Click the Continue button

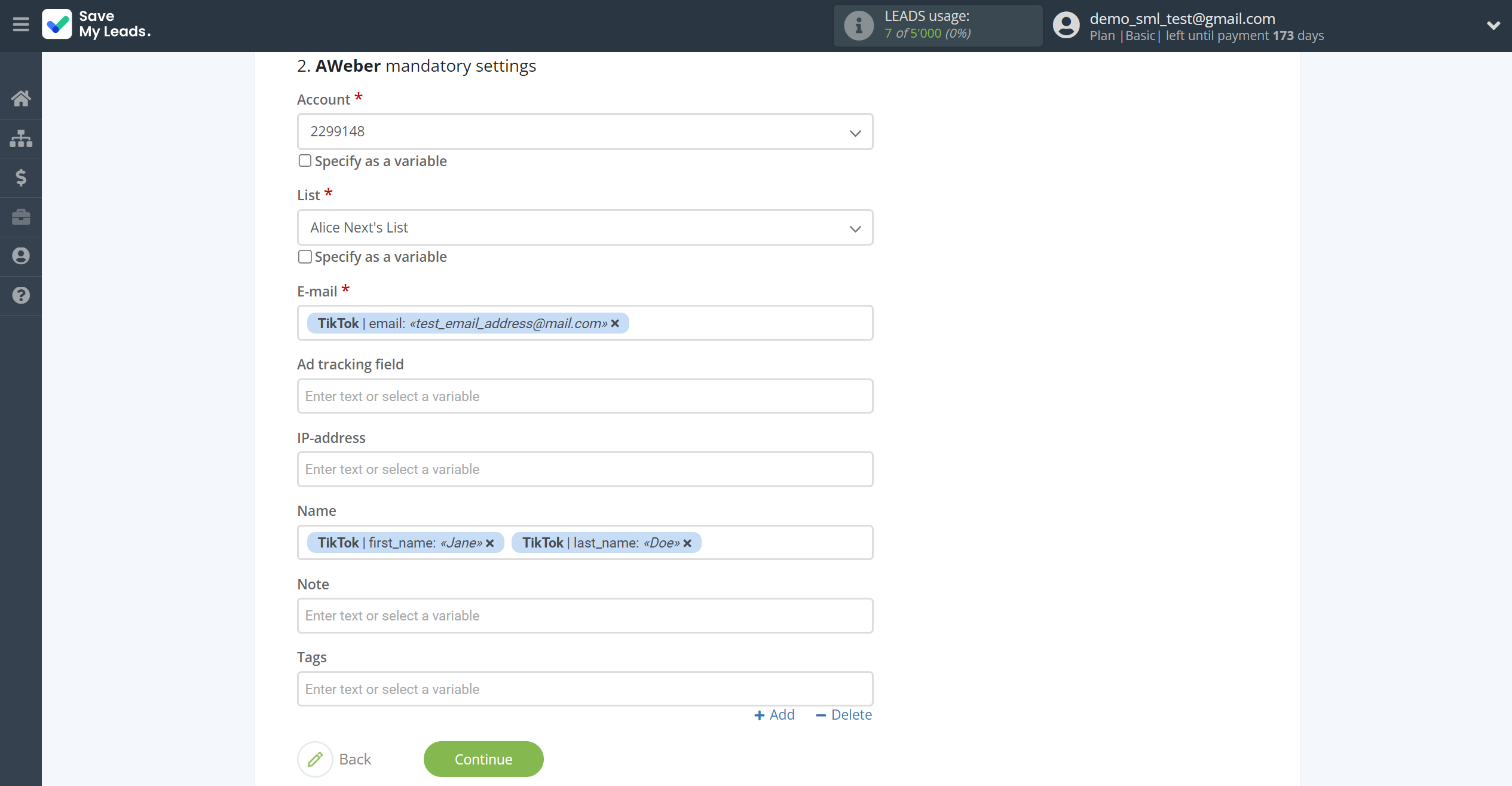(x=483, y=759)
